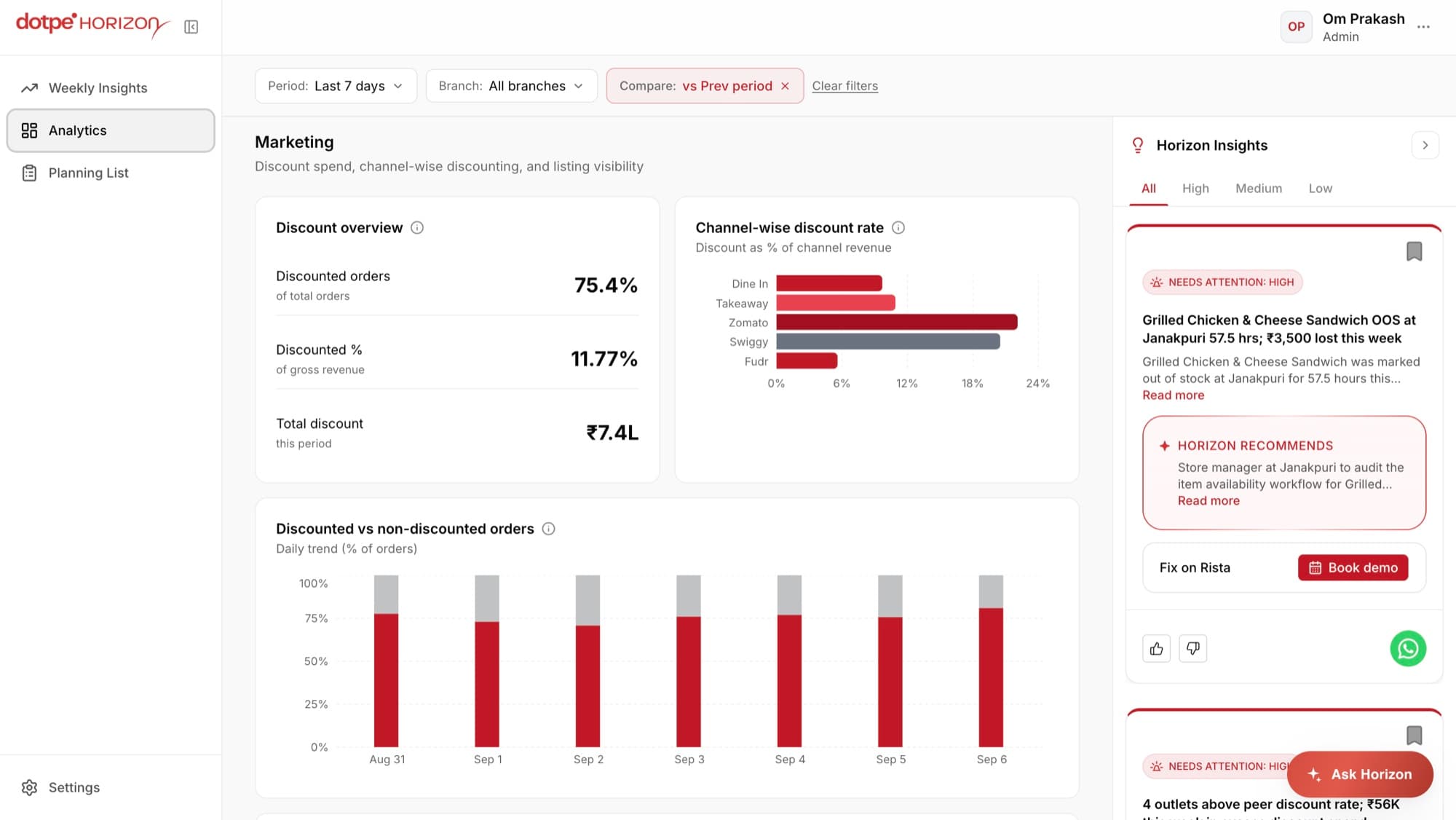This screenshot has height=820, width=1456.
Task: Select Analytics in sidebar
Action: pyautogui.click(x=111, y=130)
